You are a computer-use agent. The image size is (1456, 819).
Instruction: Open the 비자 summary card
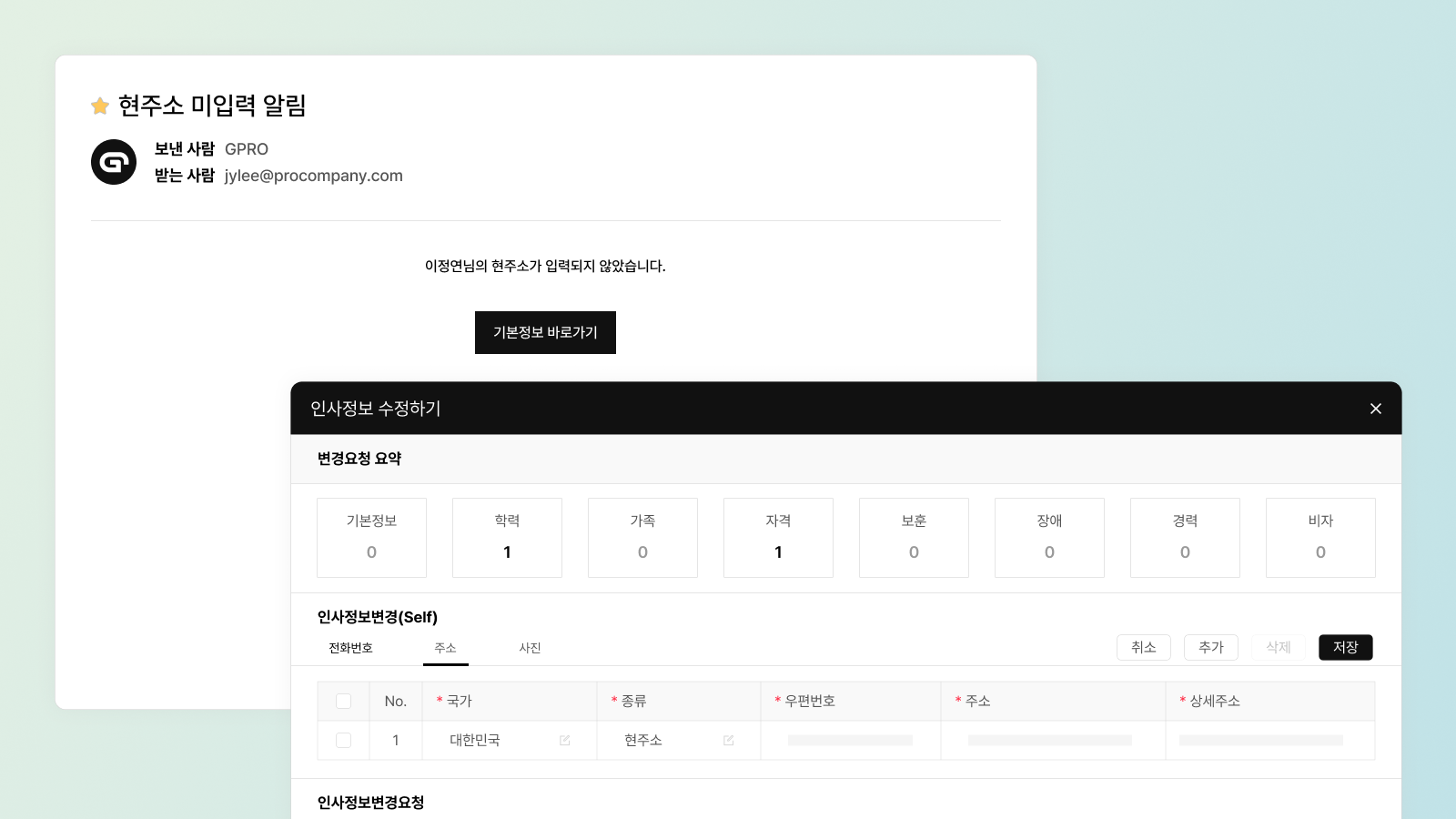pos(1320,538)
